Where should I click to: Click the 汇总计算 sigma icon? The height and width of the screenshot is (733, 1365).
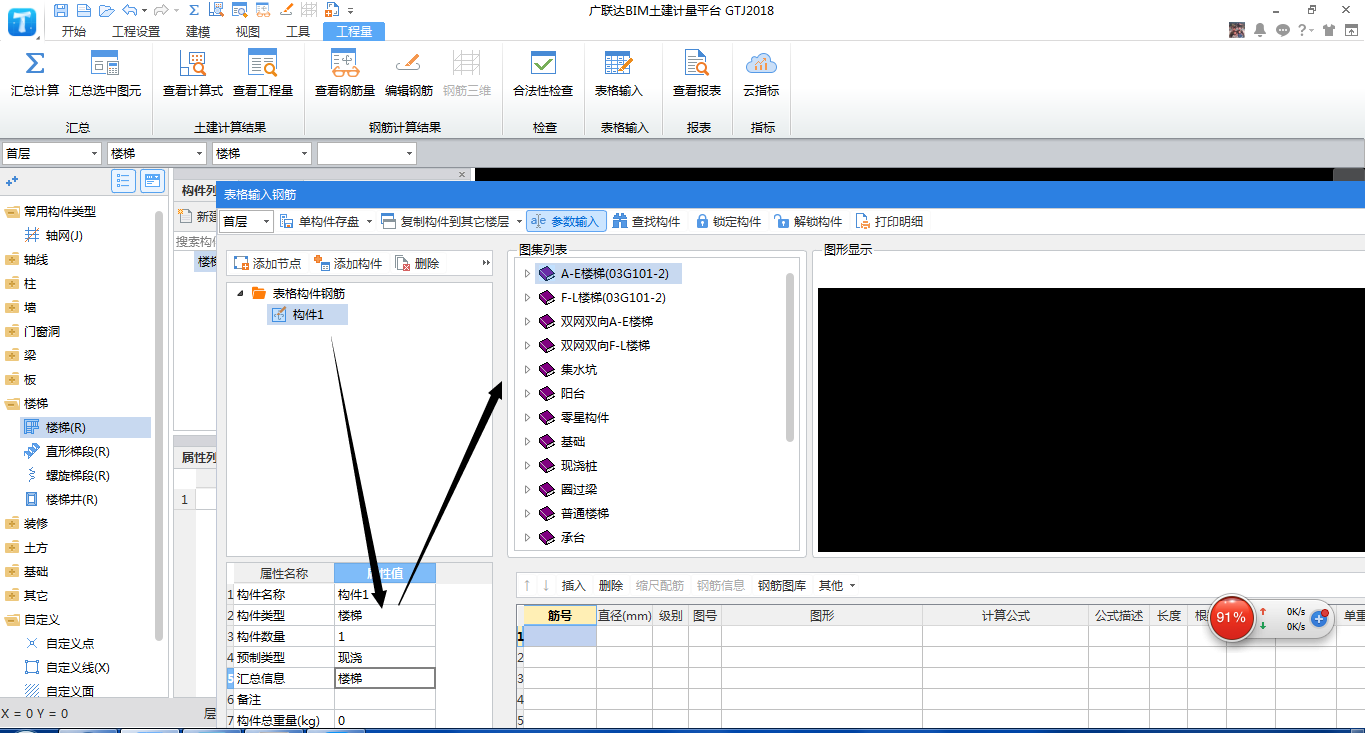[x=35, y=65]
